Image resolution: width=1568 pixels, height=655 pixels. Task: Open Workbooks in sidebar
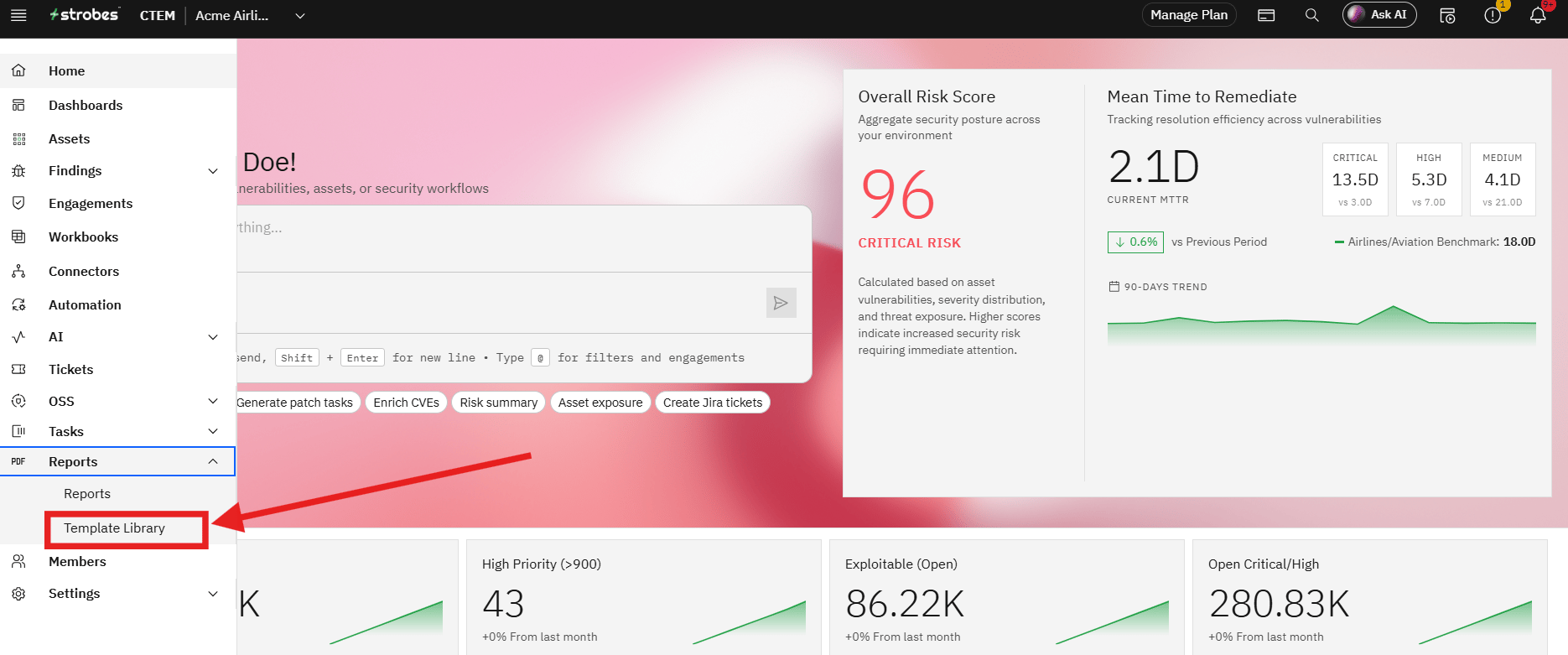tap(117, 237)
